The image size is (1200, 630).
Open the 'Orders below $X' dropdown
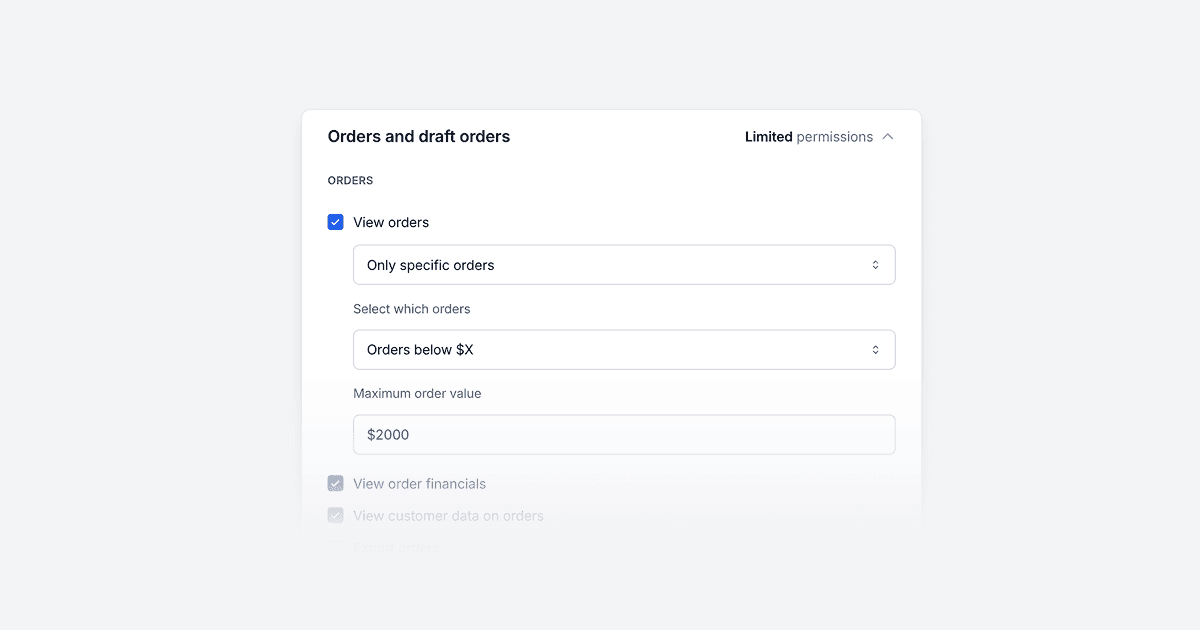(624, 349)
